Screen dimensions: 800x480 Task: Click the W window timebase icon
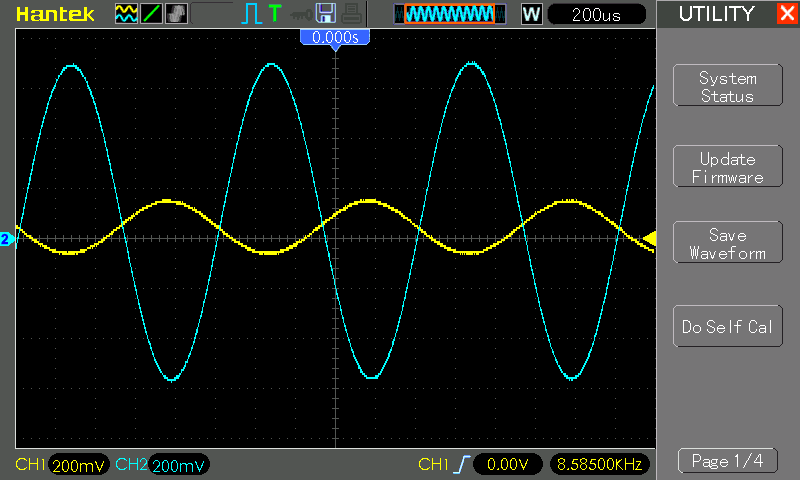(531, 14)
